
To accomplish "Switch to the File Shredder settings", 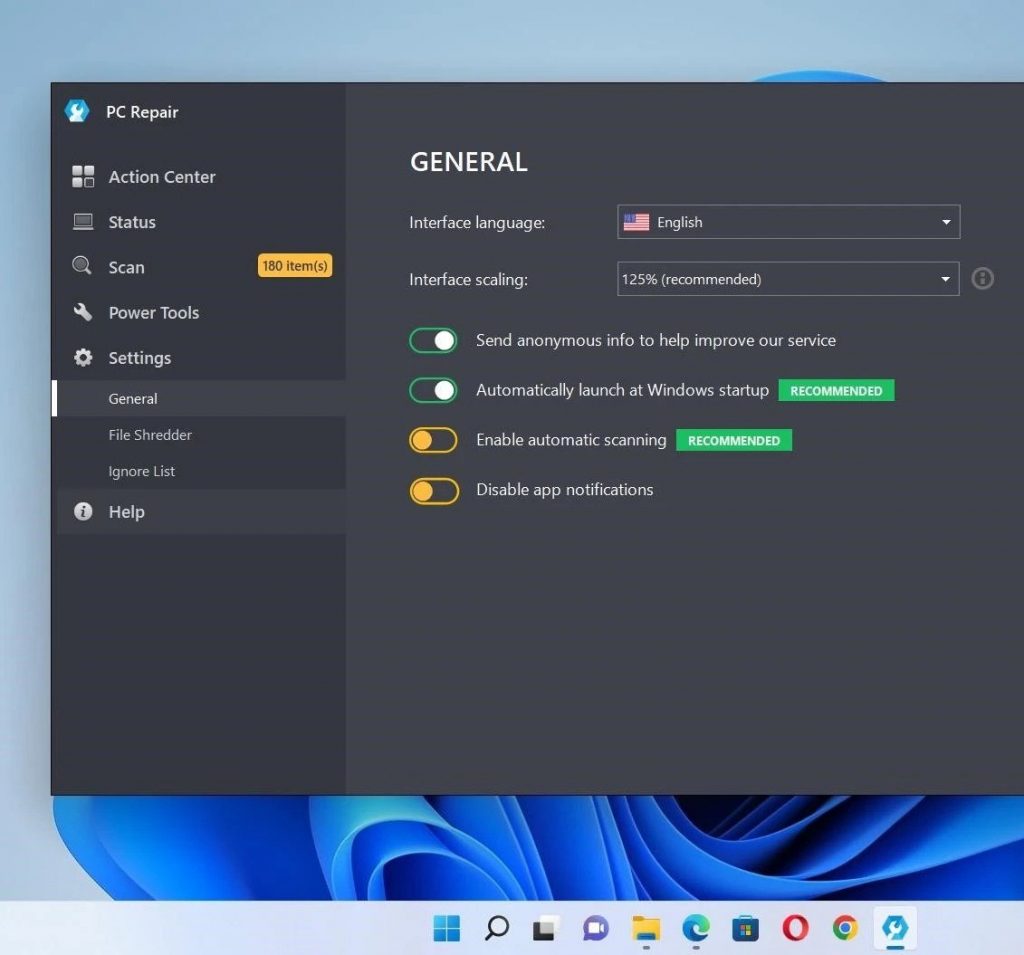I will pyautogui.click(x=150, y=435).
